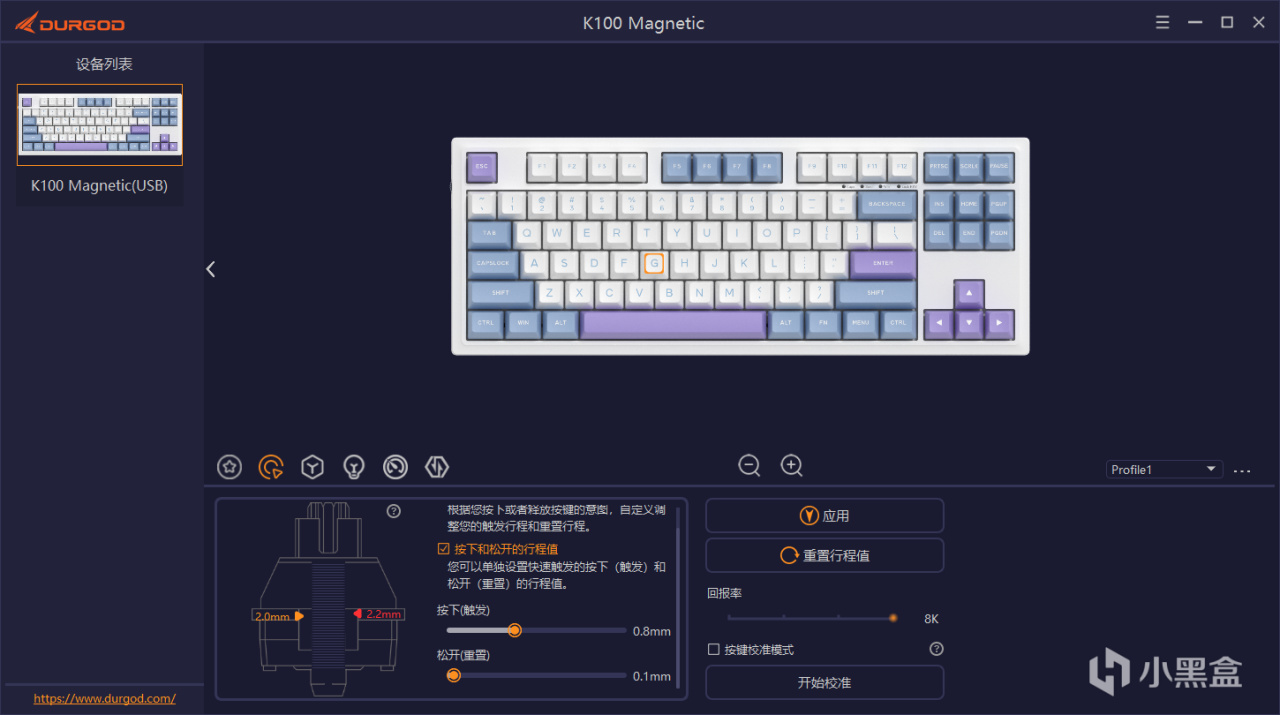
Task: Open the code-bracket macro icon
Action: point(437,466)
